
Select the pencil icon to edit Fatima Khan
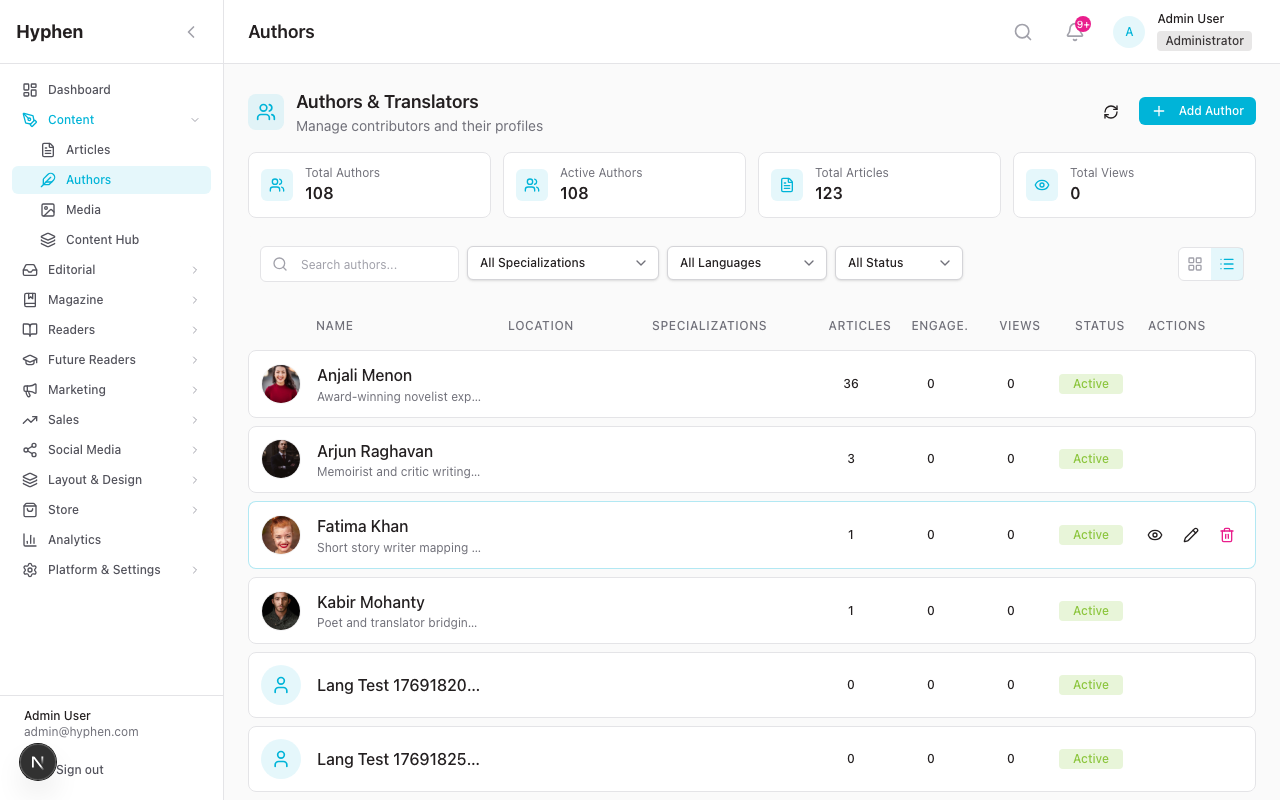1191,535
